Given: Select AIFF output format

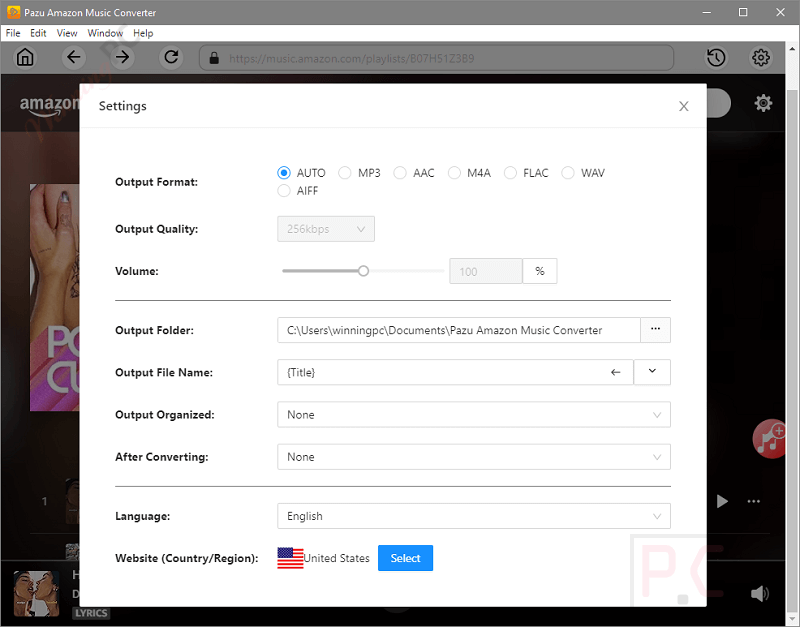Looking at the screenshot, I should pos(298,191).
